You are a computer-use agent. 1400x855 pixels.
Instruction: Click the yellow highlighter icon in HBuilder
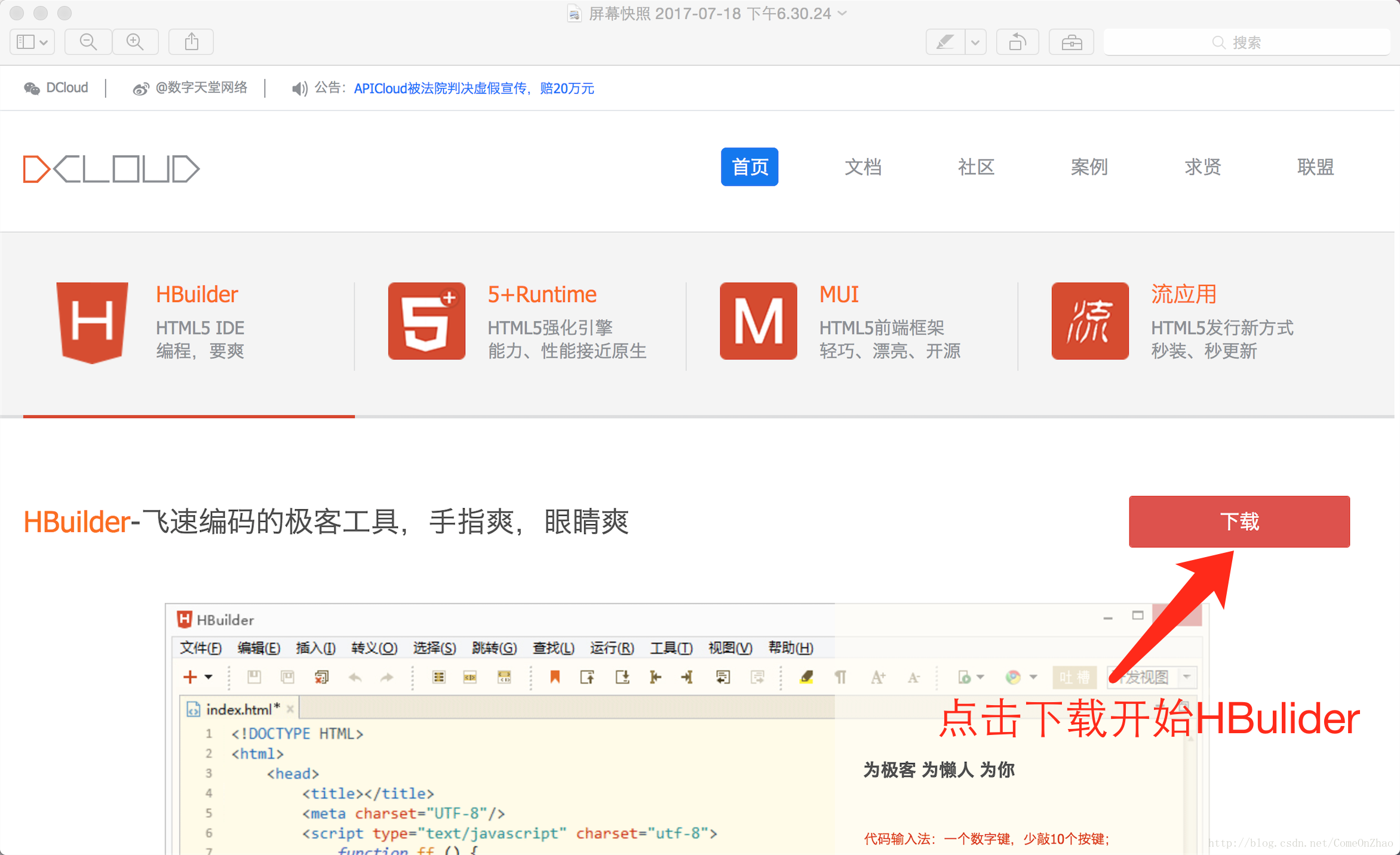[806, 676]
